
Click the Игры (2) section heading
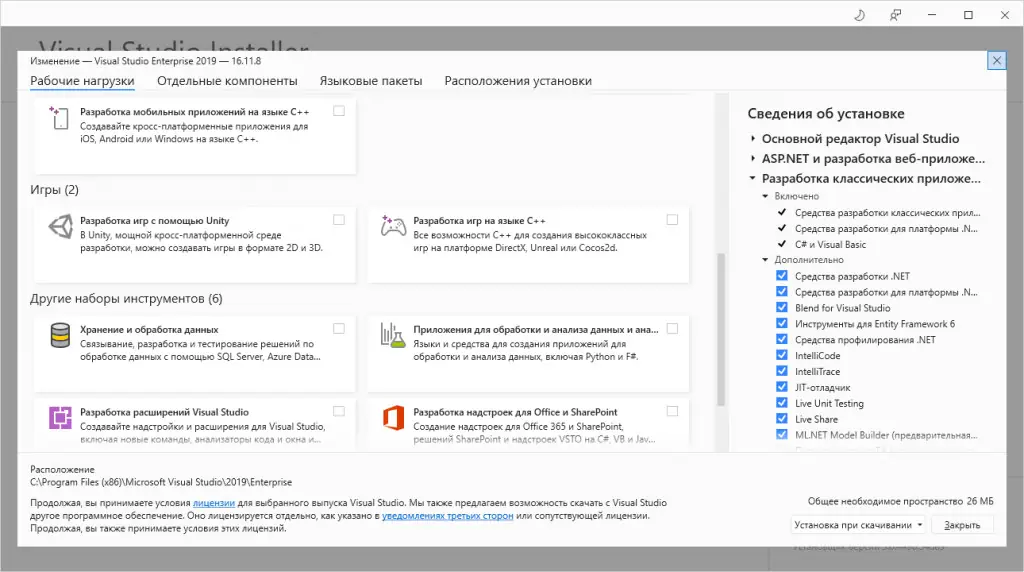(54, 190)
